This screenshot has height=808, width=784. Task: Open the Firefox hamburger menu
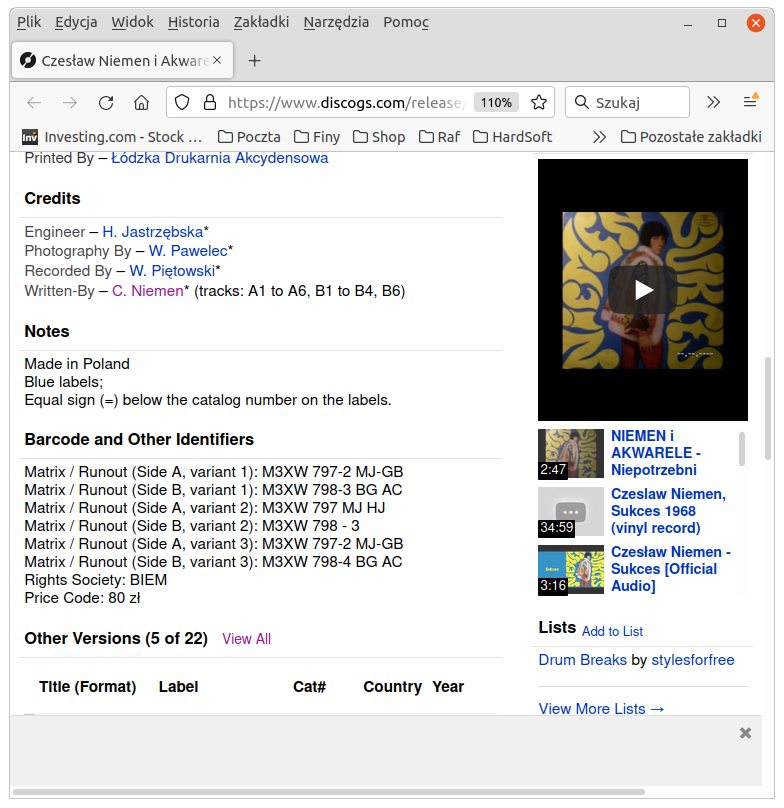tap(750, 102)
